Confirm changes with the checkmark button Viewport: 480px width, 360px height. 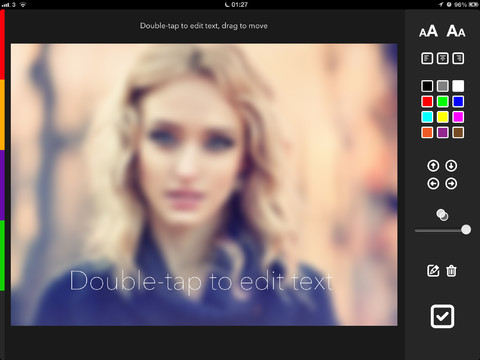click(442, 316)
